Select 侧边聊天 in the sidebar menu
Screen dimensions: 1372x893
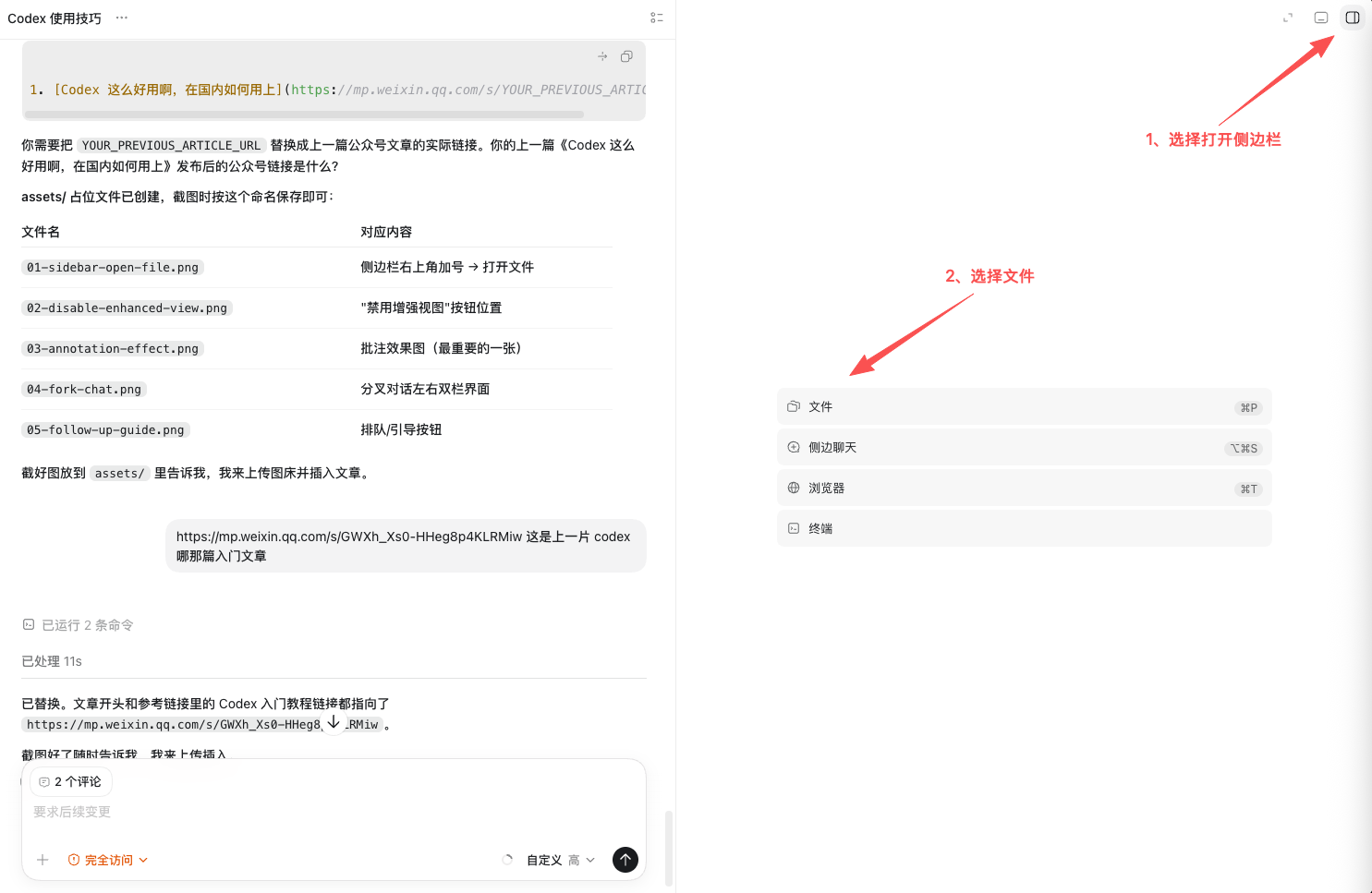pos(1025,448)
